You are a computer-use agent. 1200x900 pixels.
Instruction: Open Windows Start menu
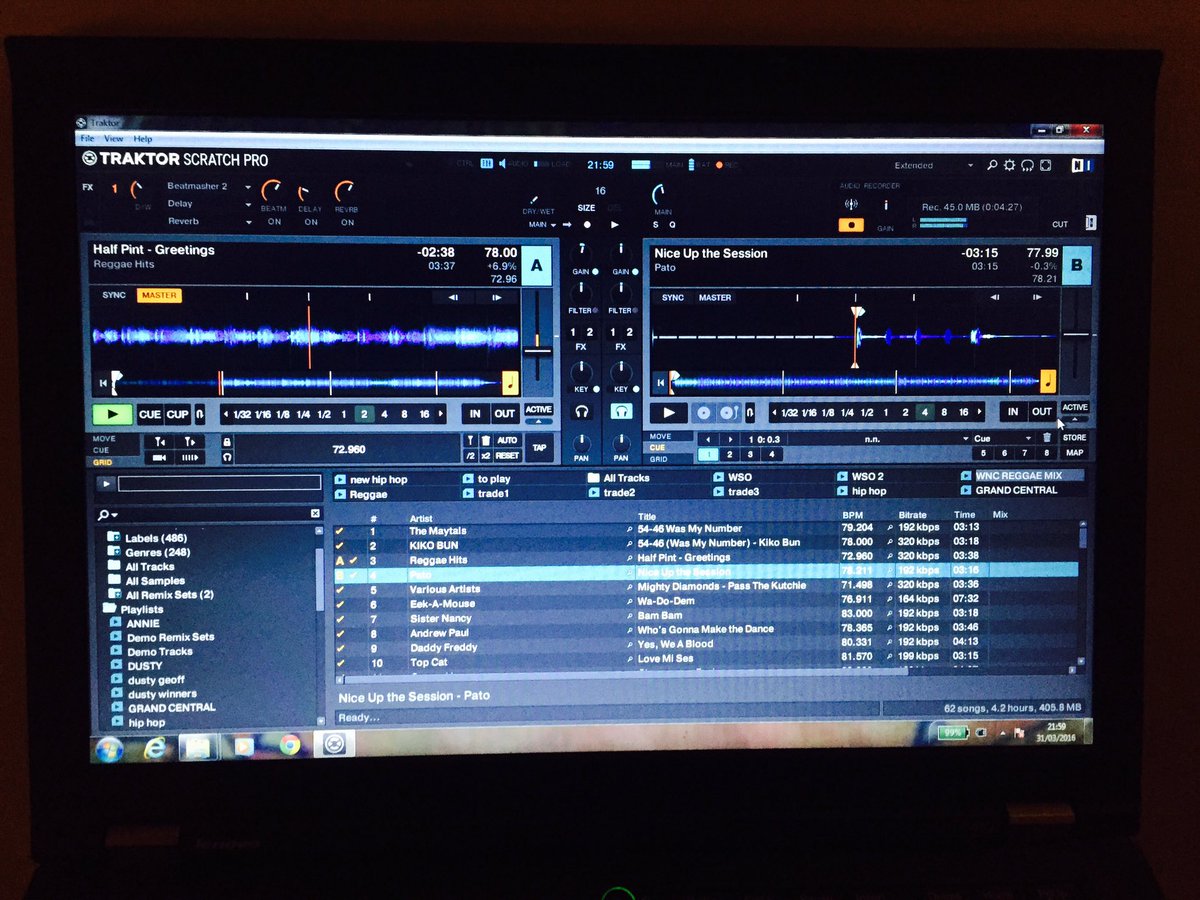coord(108,748)
